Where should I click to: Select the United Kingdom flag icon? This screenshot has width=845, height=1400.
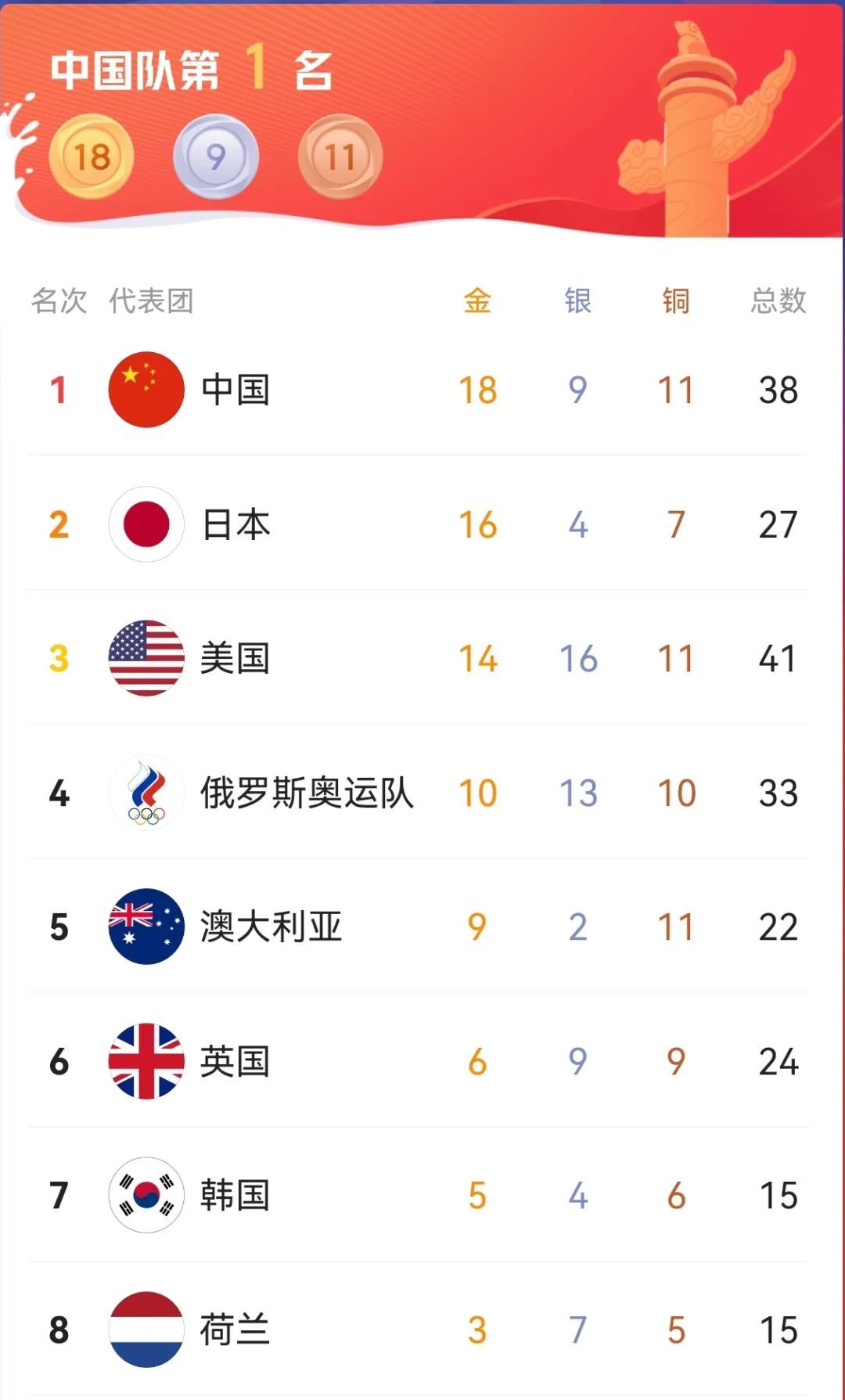(x=146, y=1061)
